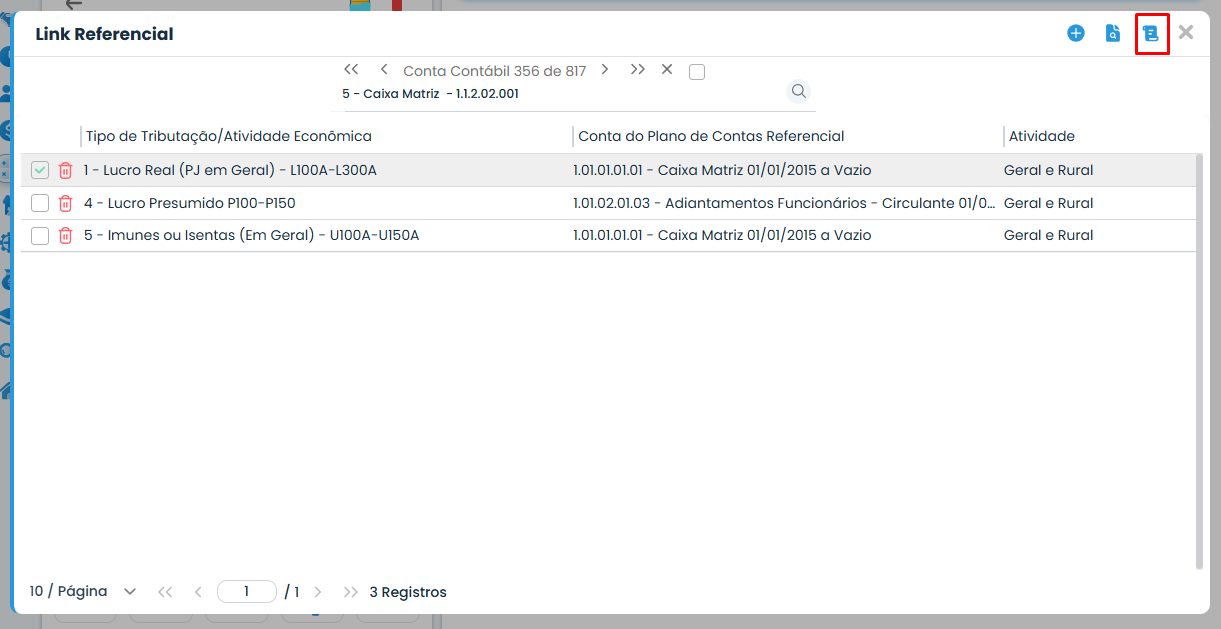Screen dimensions: 1221x629
Task: Click 'Geral e Rural' in Lucro Presumido row
Action: tap(1049, 203)
